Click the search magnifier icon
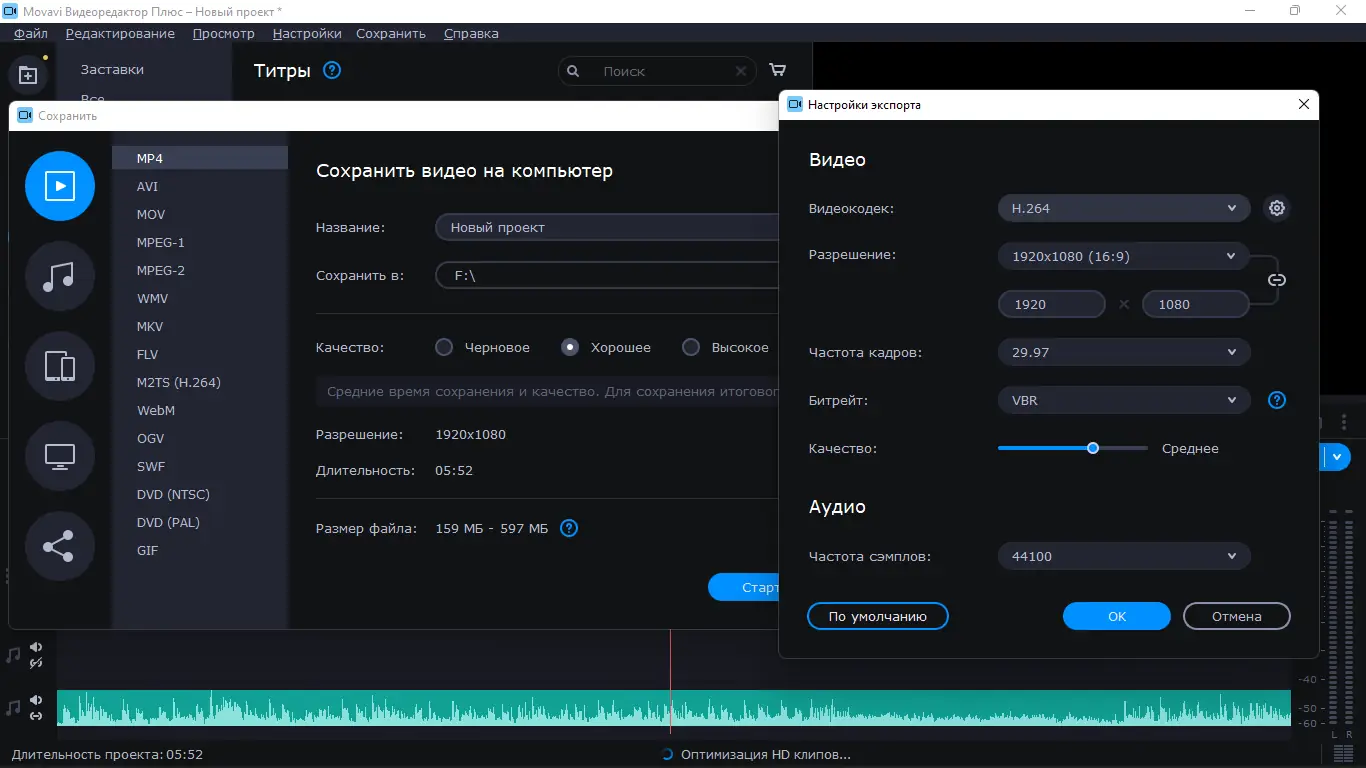Image resolution: width=1366 pixels, height=768 pixels. point(573,71)
